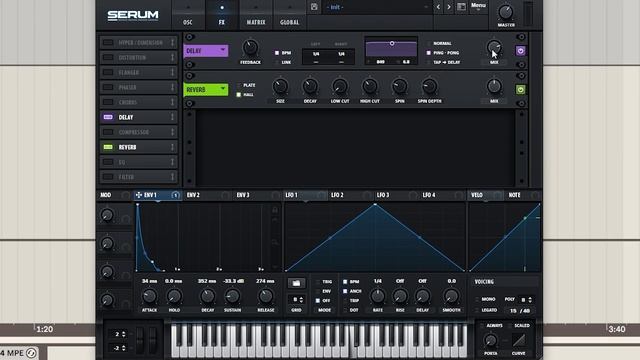Grab the Reverb reorder handle in list
This screenshot has height=360, width=640.
172,147
